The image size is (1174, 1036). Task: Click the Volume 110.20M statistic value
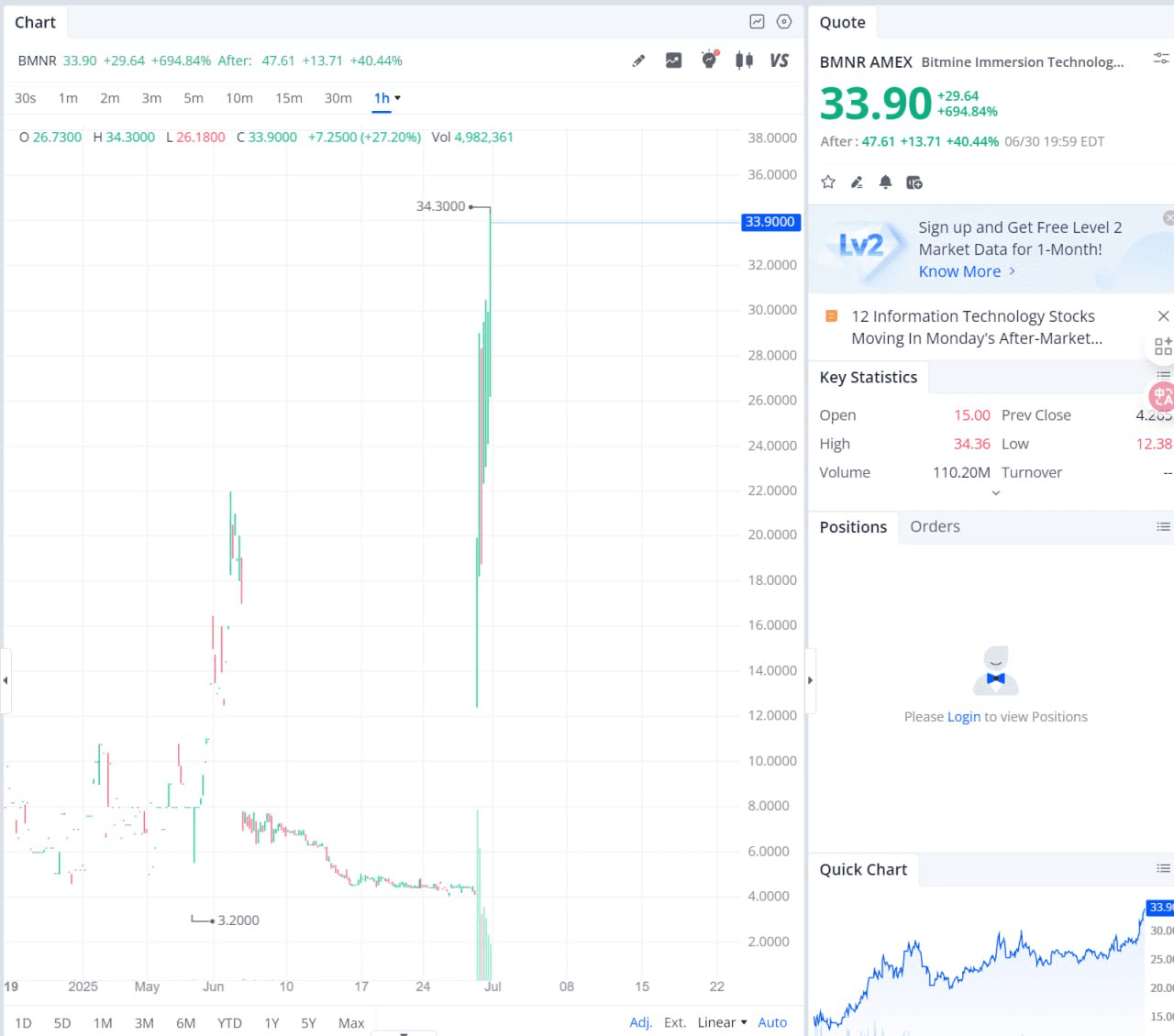pyautogui.click(x=961, y=472)
